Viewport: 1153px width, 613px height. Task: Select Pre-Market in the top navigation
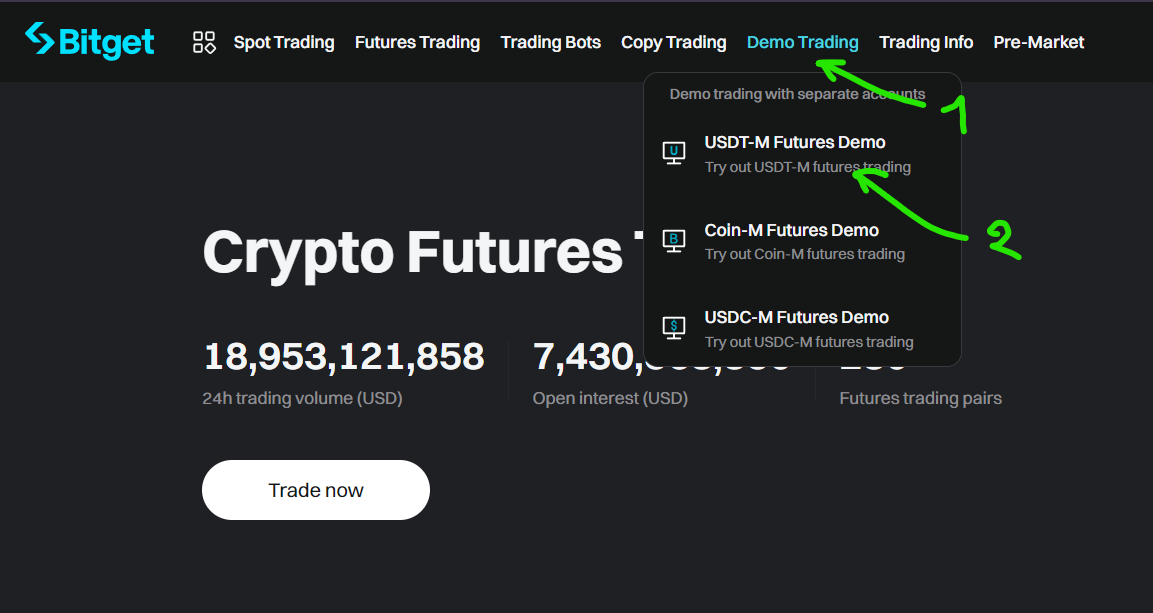pyautogui.click(x=1038, y=41)
